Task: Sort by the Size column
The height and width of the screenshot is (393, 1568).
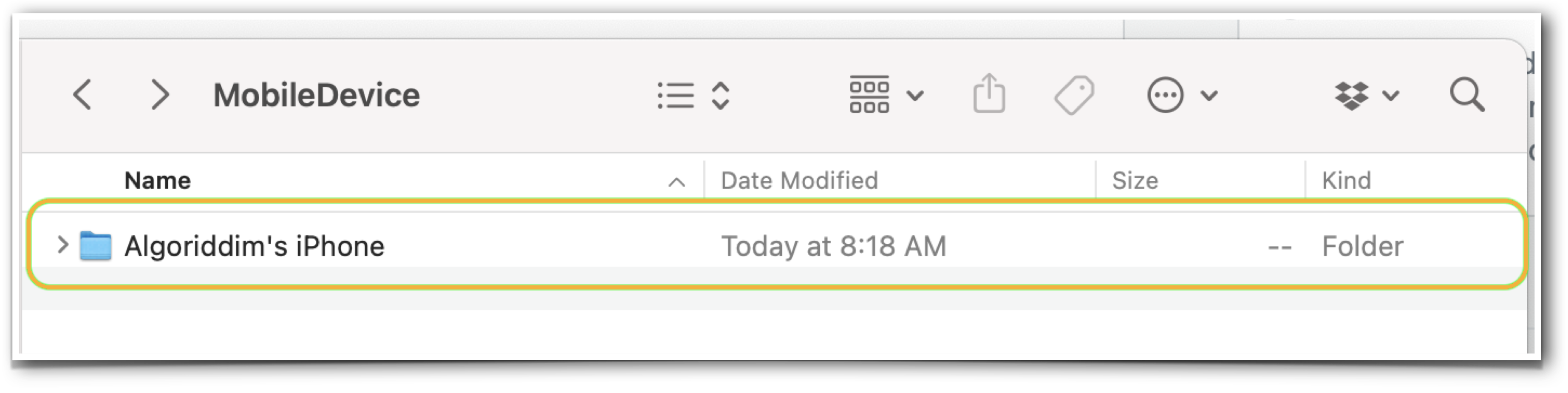Action: point(1135,180)
